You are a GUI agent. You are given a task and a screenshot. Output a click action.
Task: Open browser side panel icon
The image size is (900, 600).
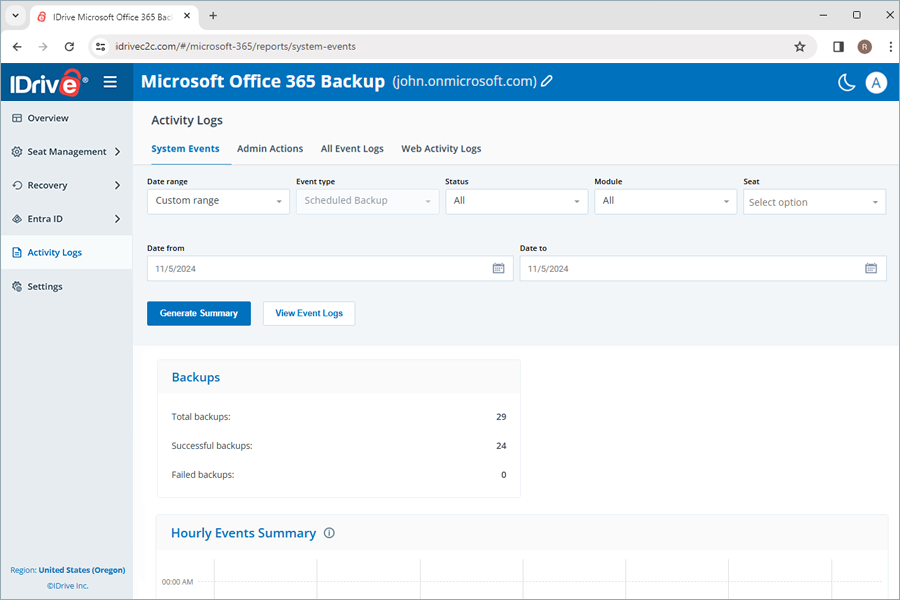tap(839, 47)
